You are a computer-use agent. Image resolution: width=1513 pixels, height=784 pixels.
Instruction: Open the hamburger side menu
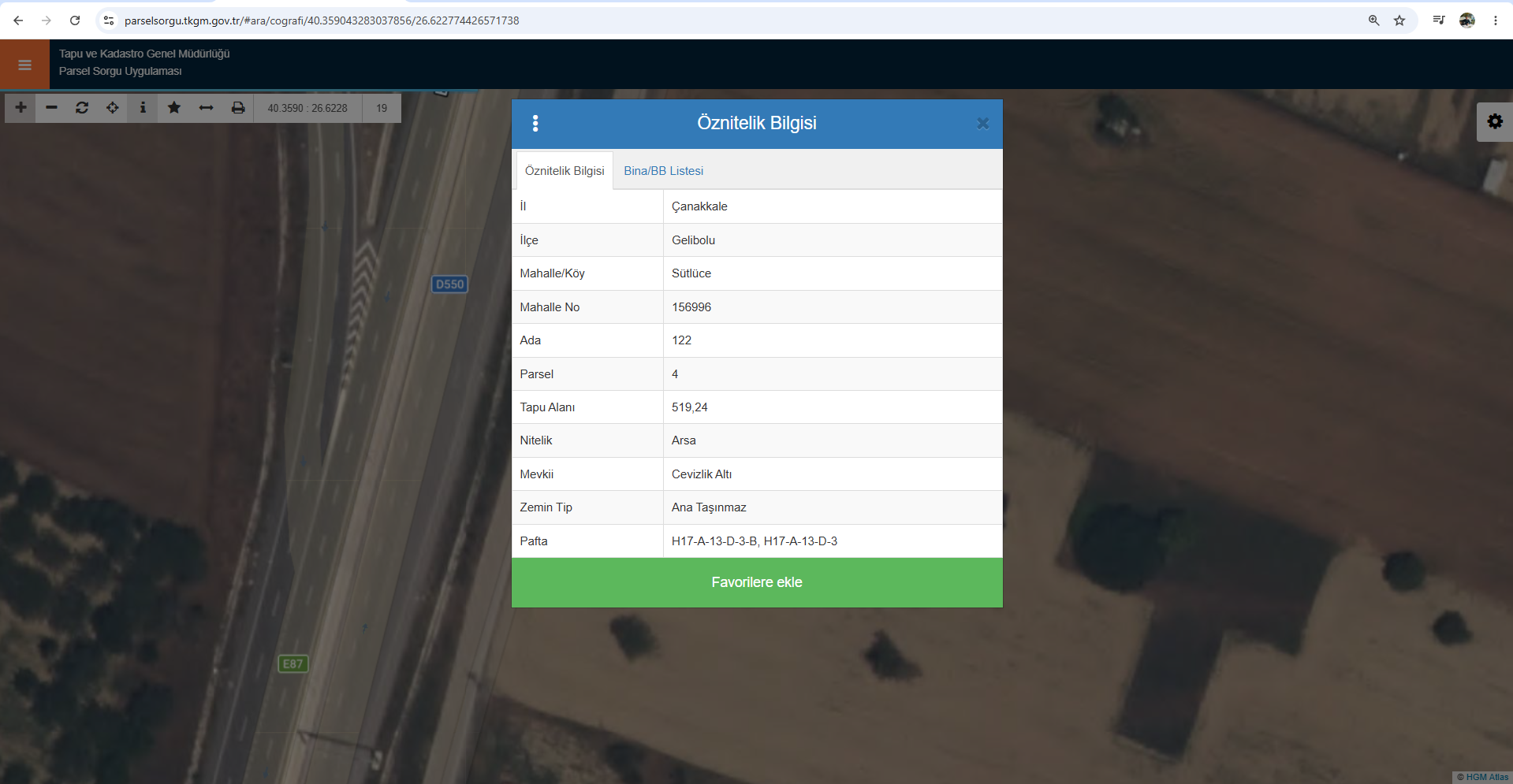24,65
